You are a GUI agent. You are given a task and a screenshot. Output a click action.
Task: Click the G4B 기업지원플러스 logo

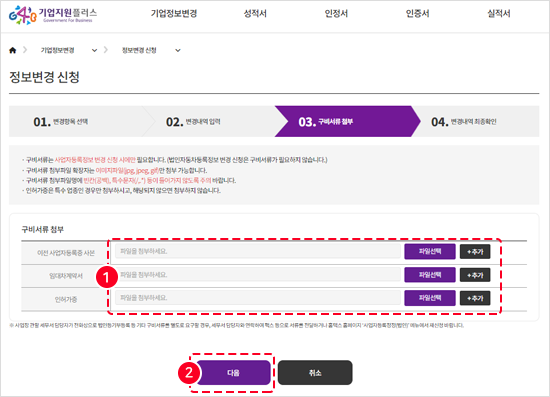tap(53, 15)
